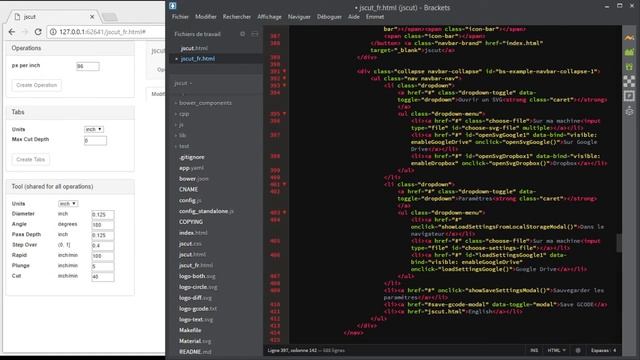Click the square frame icon in Brackets right toolbar
The height and width of the screenshot is (360, 640).
click(629, 96)
